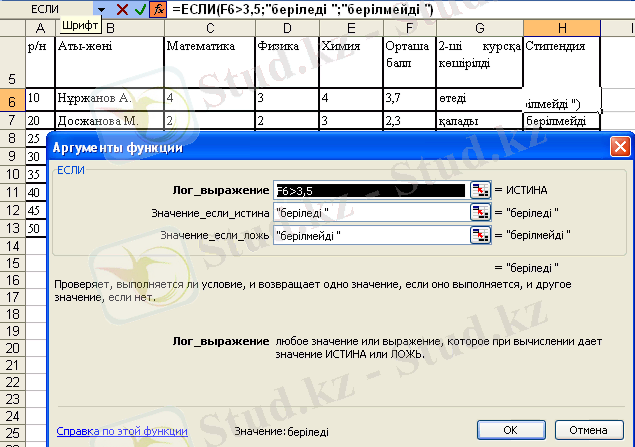635x447 pixels.
Task: Focus the Значение_если_ложь text field
Action: [368, 236]
